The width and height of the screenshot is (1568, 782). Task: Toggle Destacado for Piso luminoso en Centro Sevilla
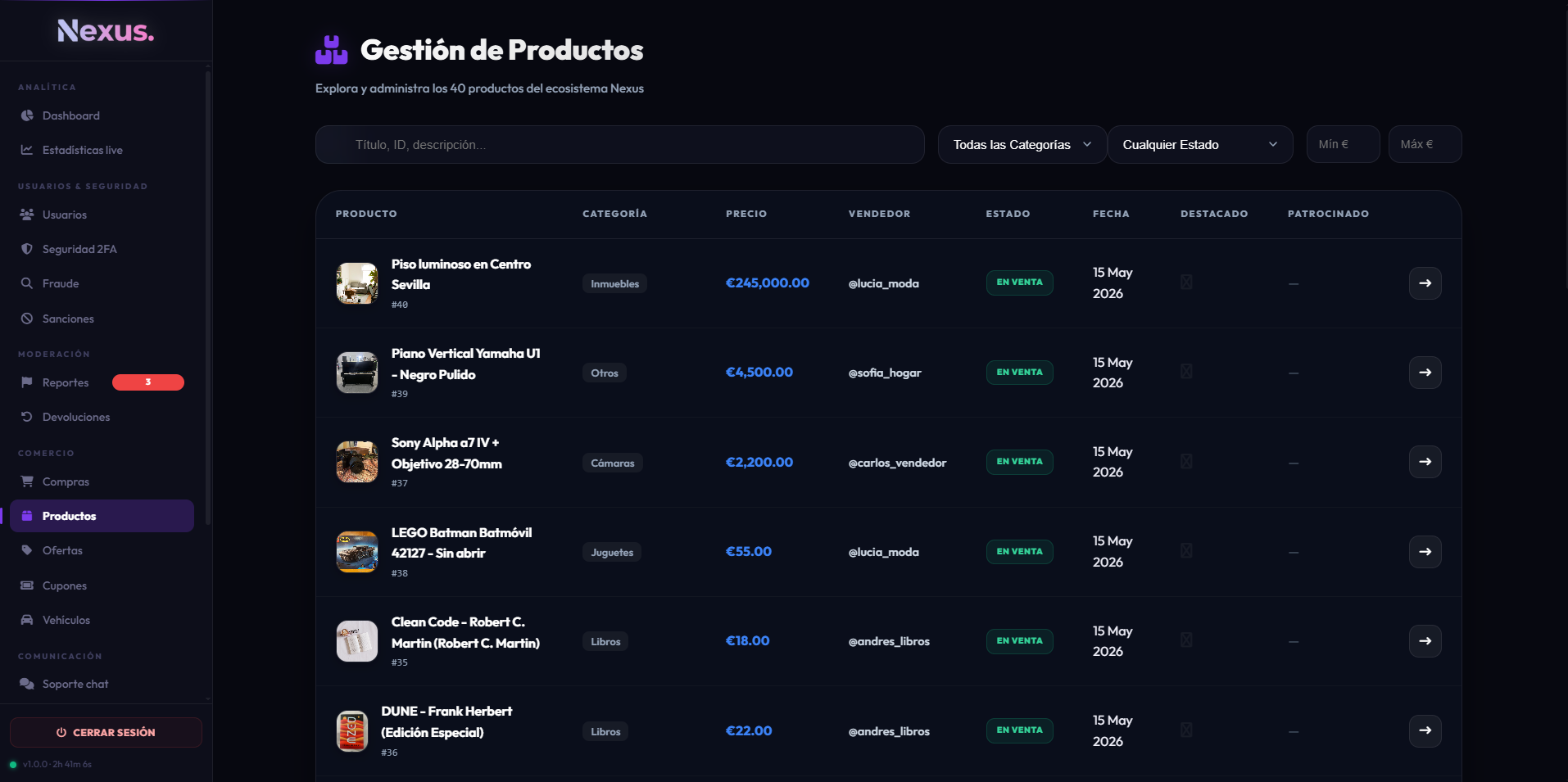pyautogui.click(x=1186, y=283)
